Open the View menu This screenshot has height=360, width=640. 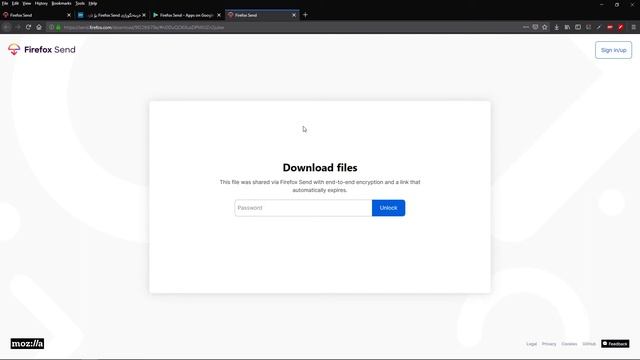[x=27, y=3]
